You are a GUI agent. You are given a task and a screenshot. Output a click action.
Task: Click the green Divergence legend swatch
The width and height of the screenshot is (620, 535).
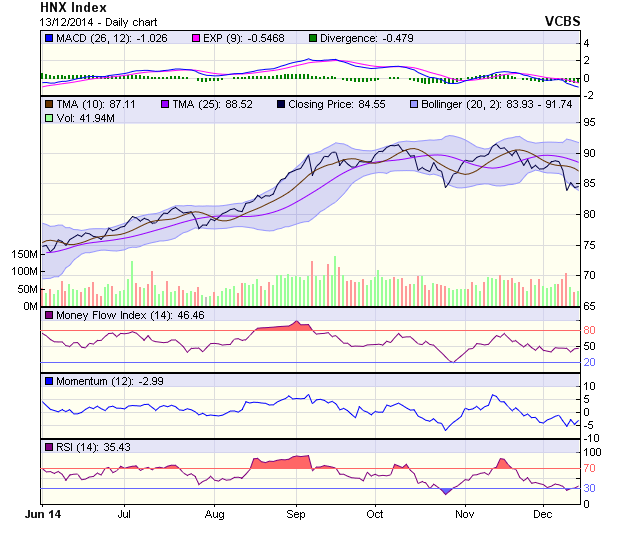312,38
